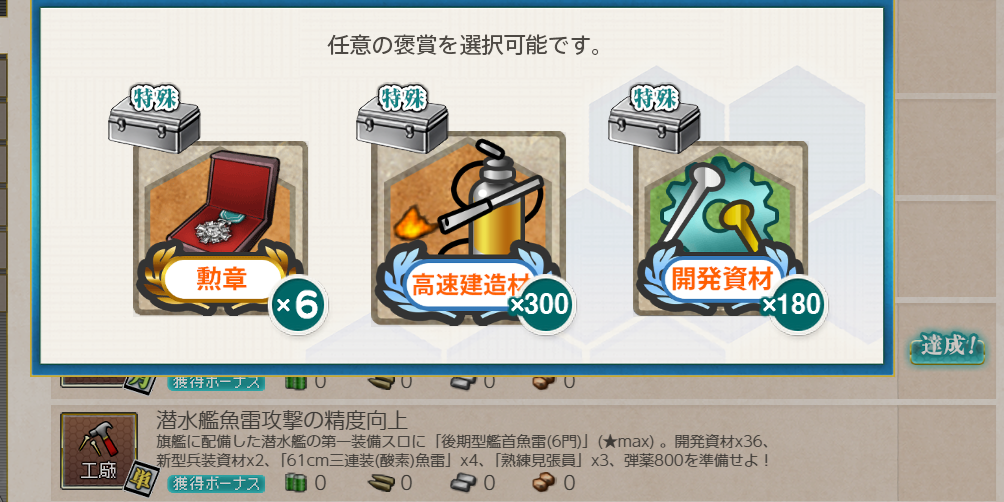Image resolution: width=1004 pixels, height=502 pixels.
Task: Click the 特殊 chest above 開発資材
Action: point(654,119)
